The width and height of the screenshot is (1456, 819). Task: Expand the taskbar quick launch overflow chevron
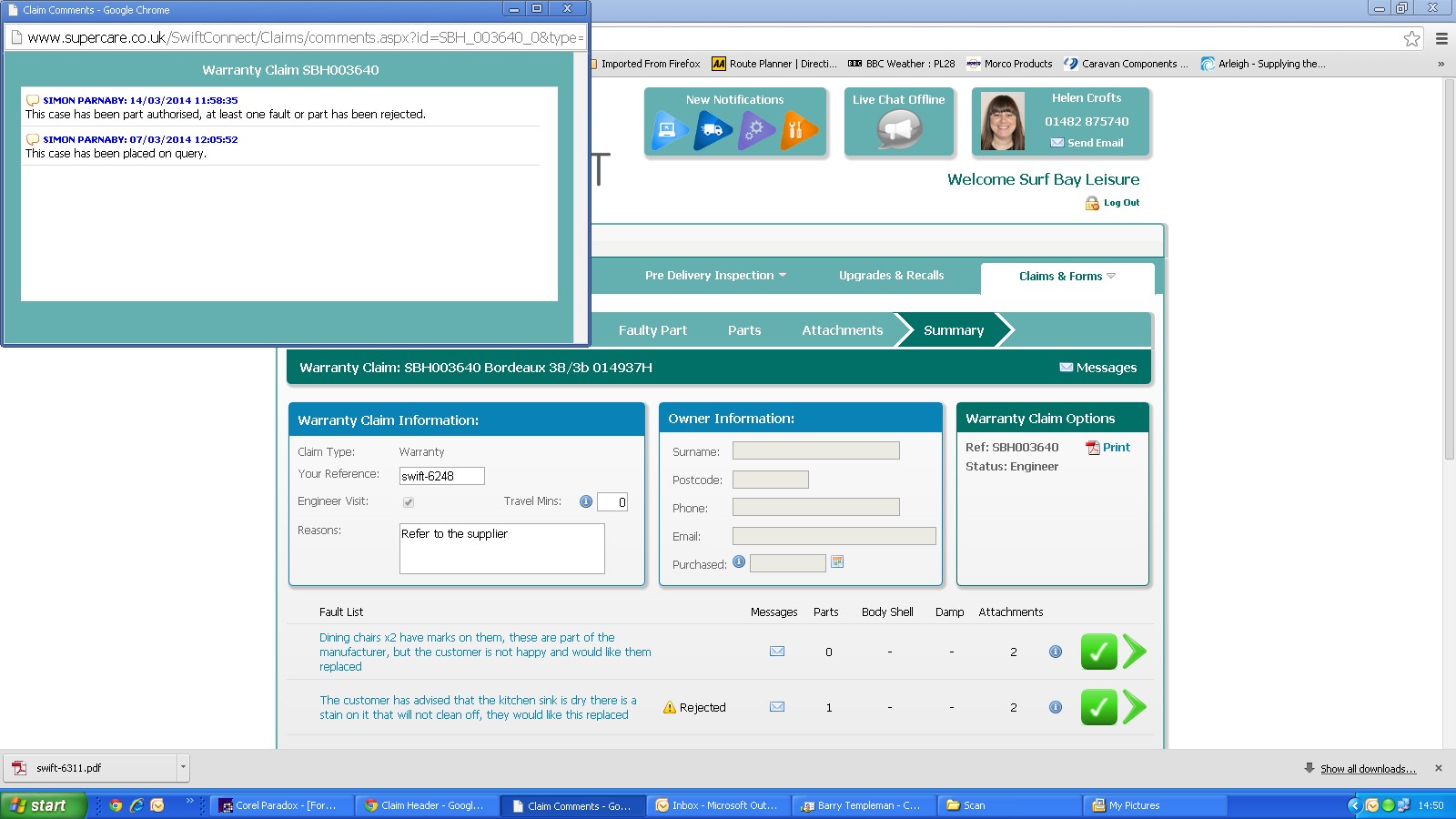pos(190,801)
